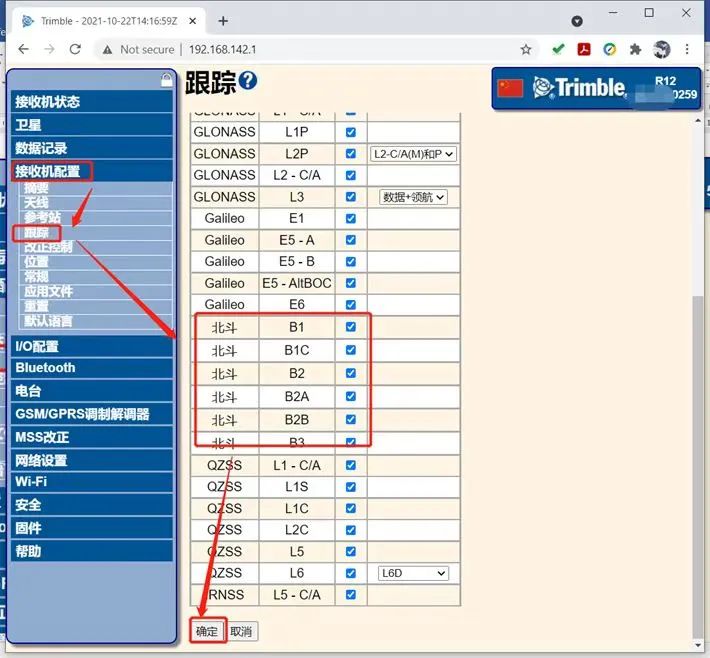Open 接收机状态 menu

tap(92, 101)
